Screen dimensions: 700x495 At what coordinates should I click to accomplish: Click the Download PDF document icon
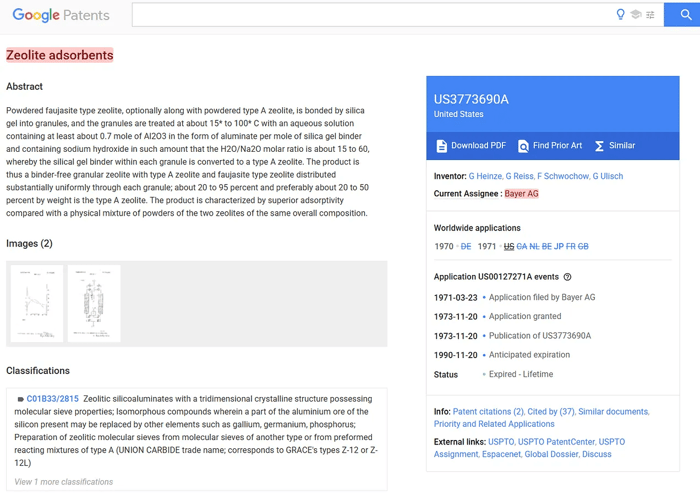tap(442, 146)
